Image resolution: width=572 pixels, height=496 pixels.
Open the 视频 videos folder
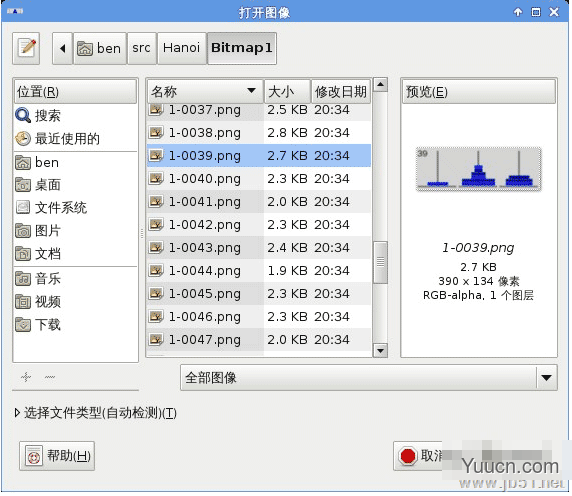(76, 302)
